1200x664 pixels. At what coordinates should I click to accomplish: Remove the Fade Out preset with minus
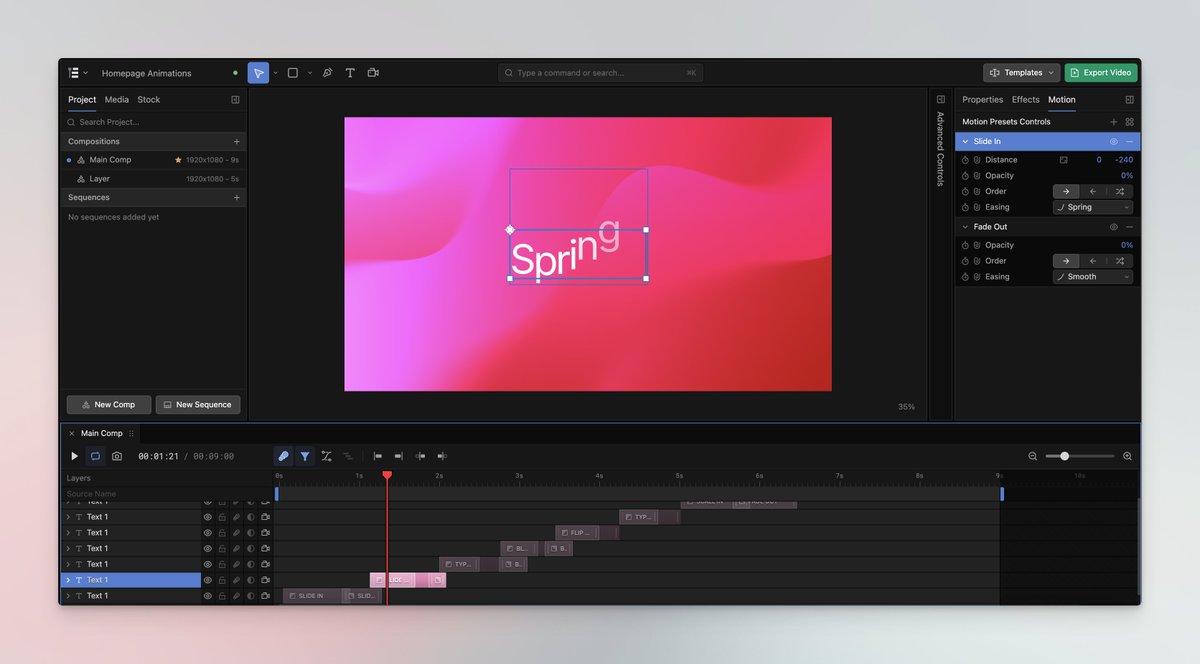click(x=1129, y=227)
